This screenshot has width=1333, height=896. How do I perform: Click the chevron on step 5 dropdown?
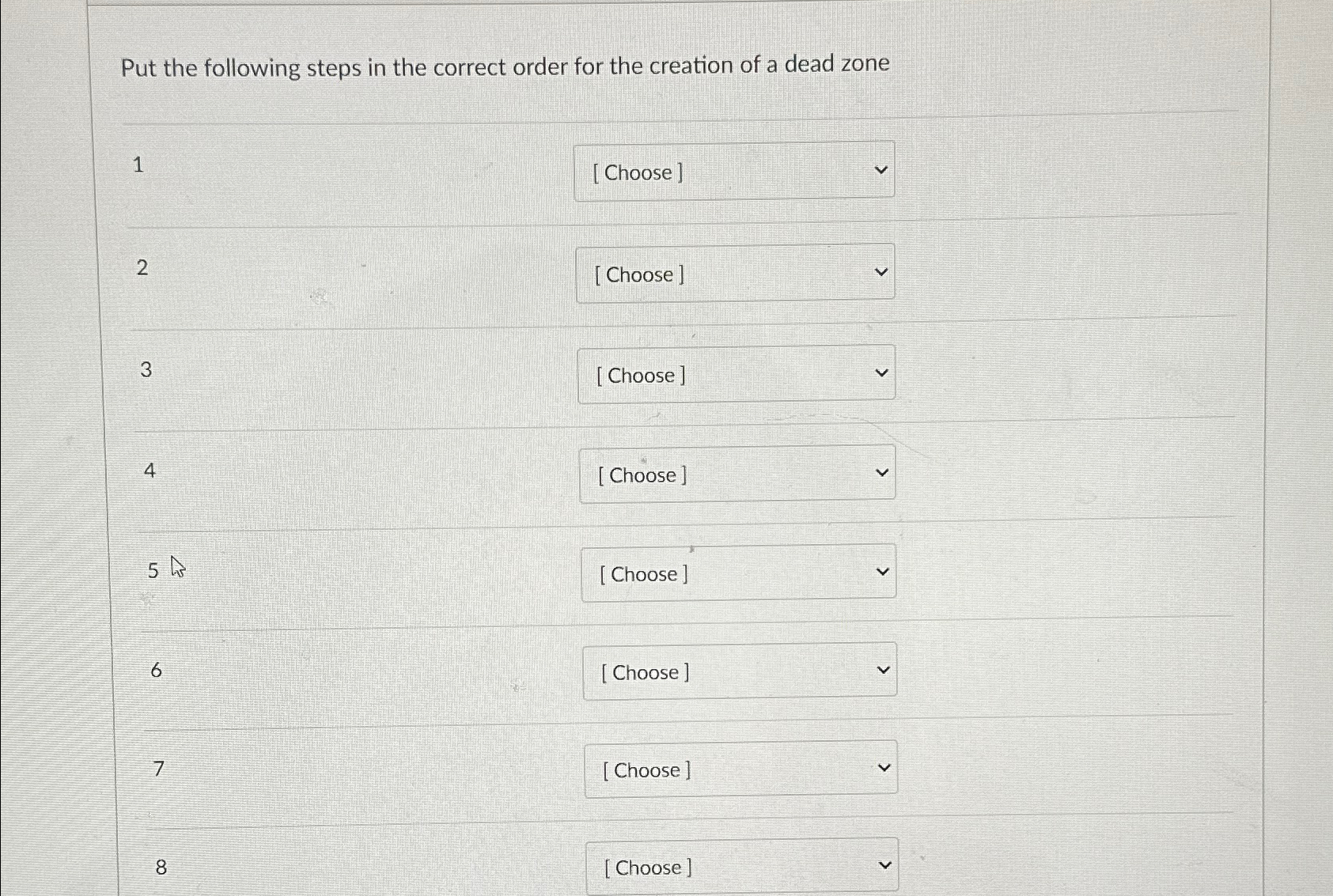click(884, 569)
